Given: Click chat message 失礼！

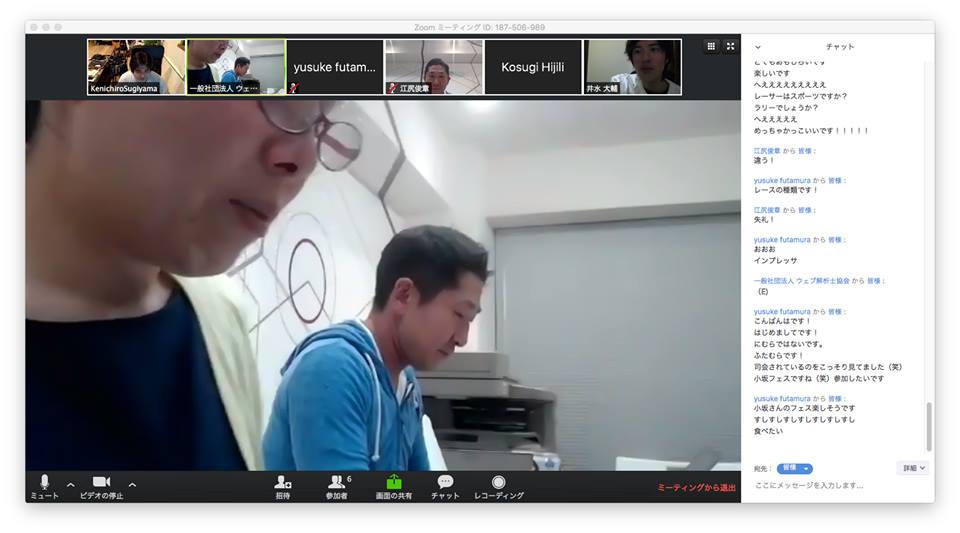Looking at the screenshot, I should tap(763, 220).
